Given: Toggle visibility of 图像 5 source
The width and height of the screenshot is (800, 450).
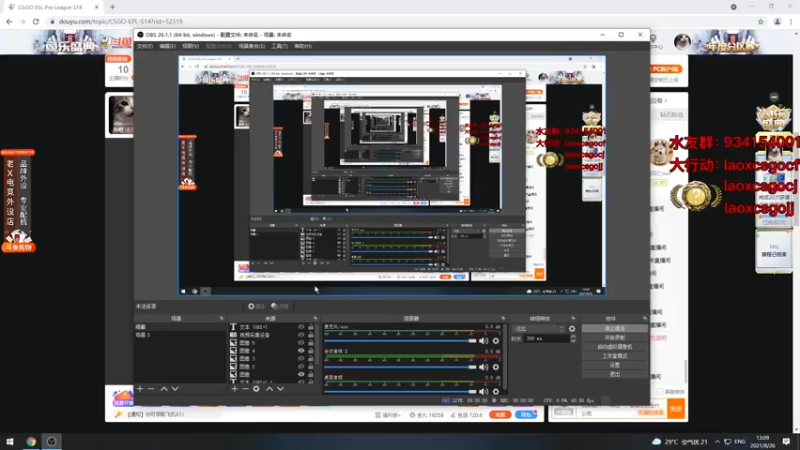Looking at the screenshot, I should [x=301, y=343].
